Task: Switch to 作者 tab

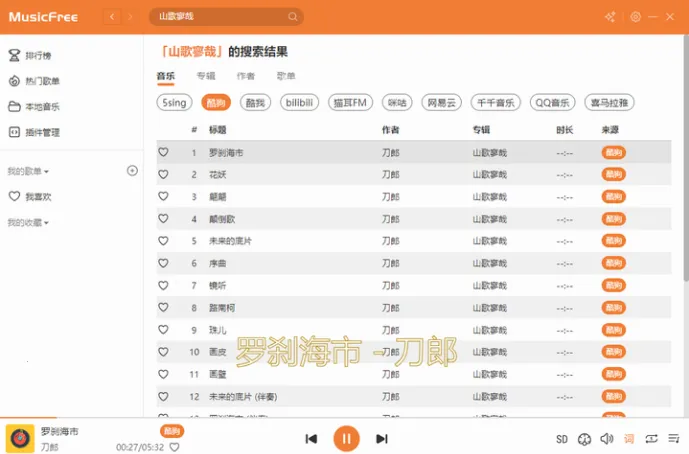Action: tap(246, 76)
